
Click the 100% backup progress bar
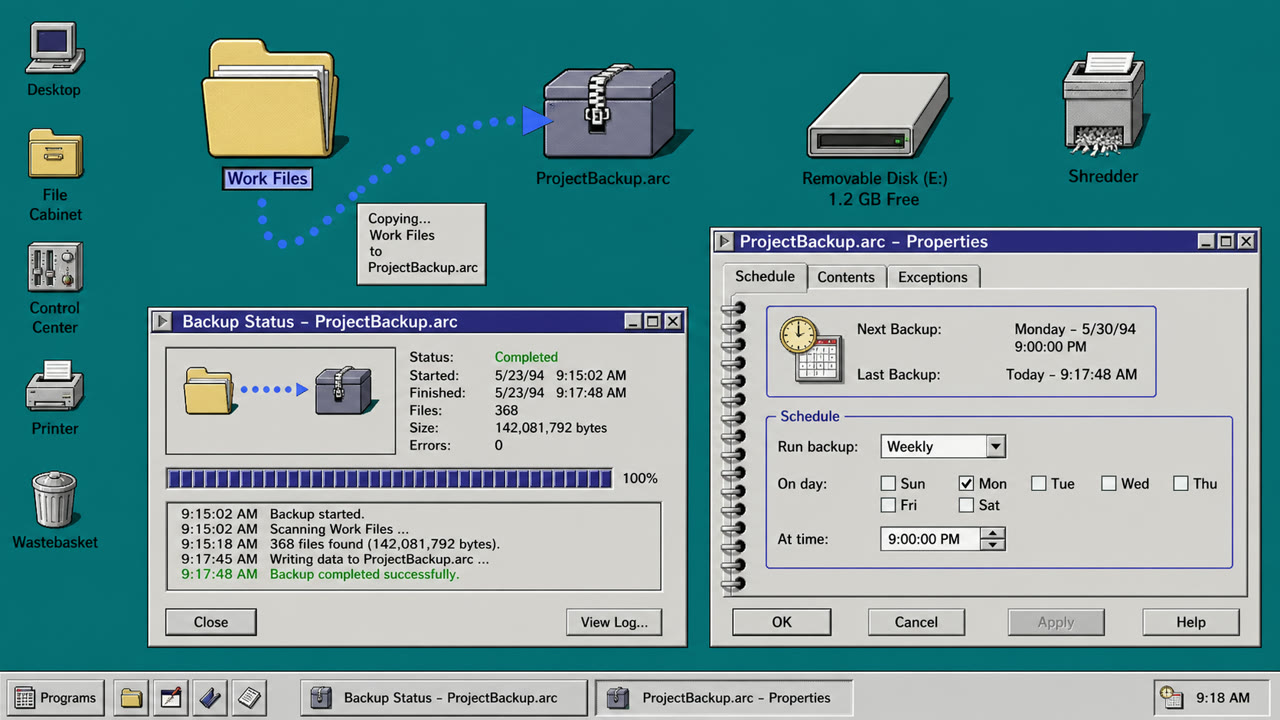(x=390, y=479)
